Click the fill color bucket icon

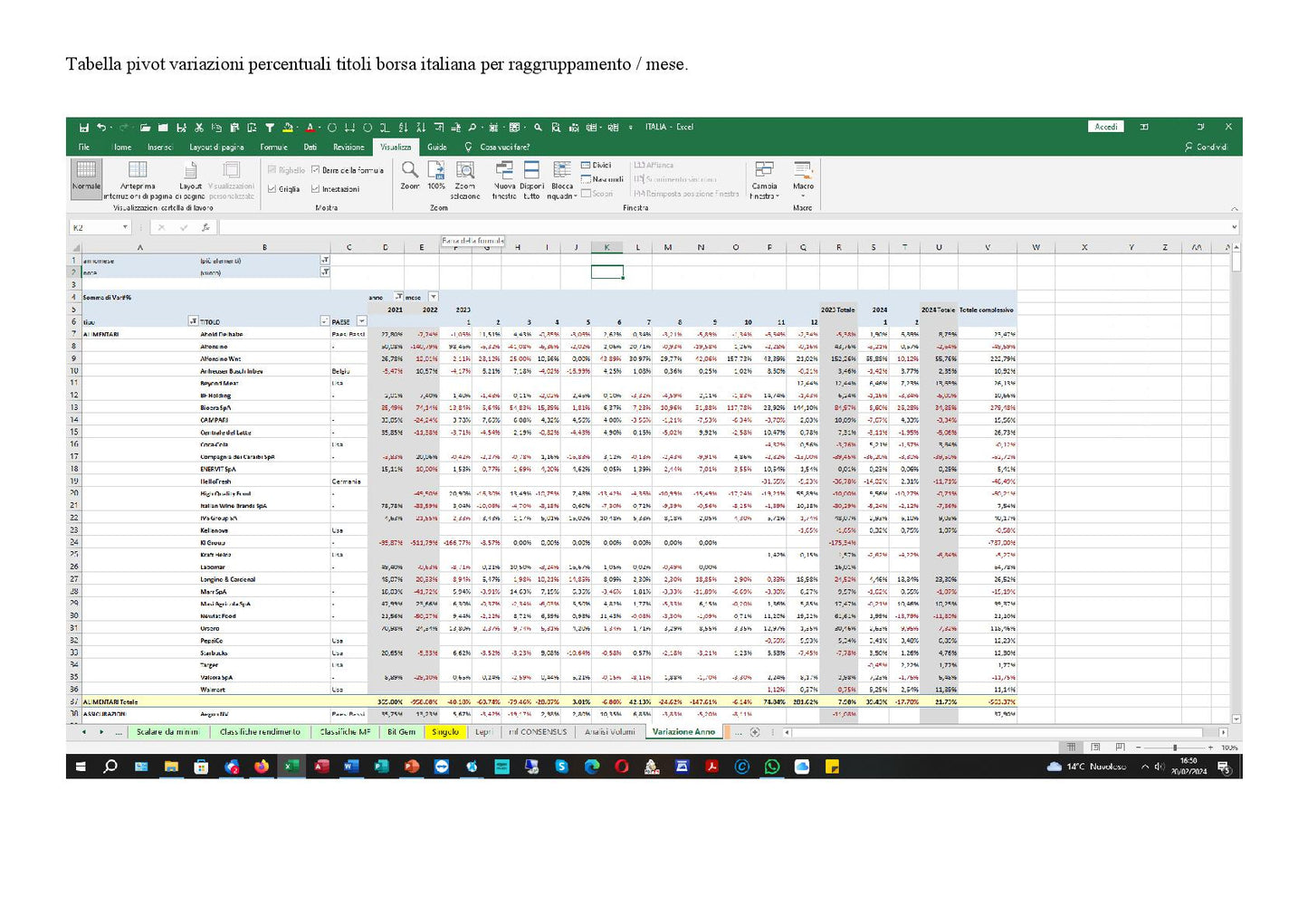click(x=287, y=128)
